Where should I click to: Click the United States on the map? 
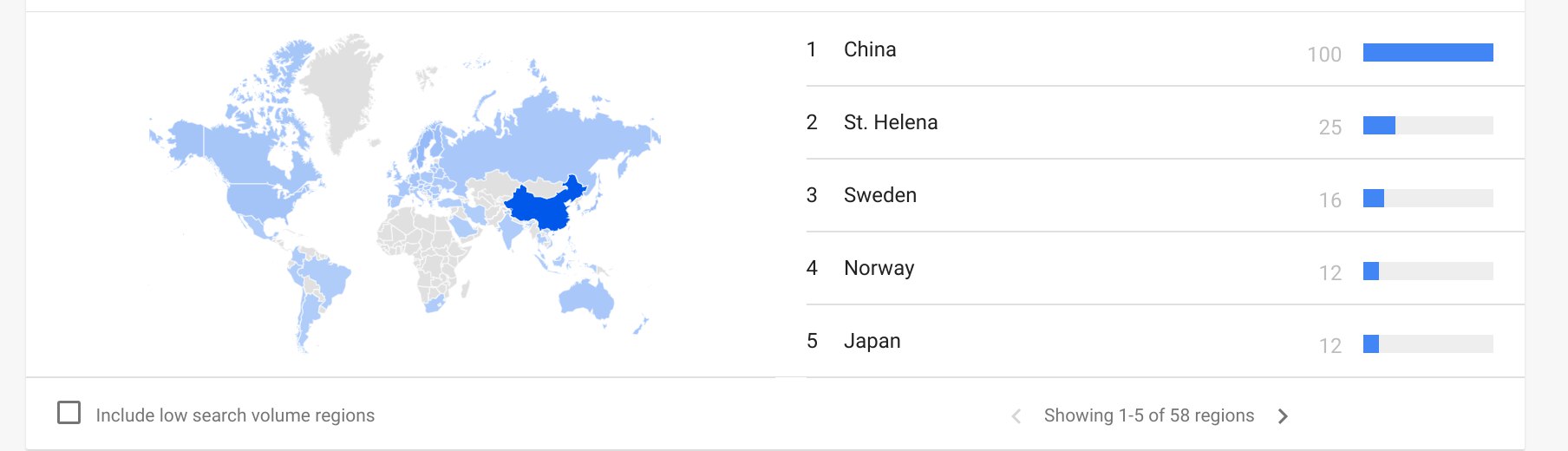[x=260, y=199]
